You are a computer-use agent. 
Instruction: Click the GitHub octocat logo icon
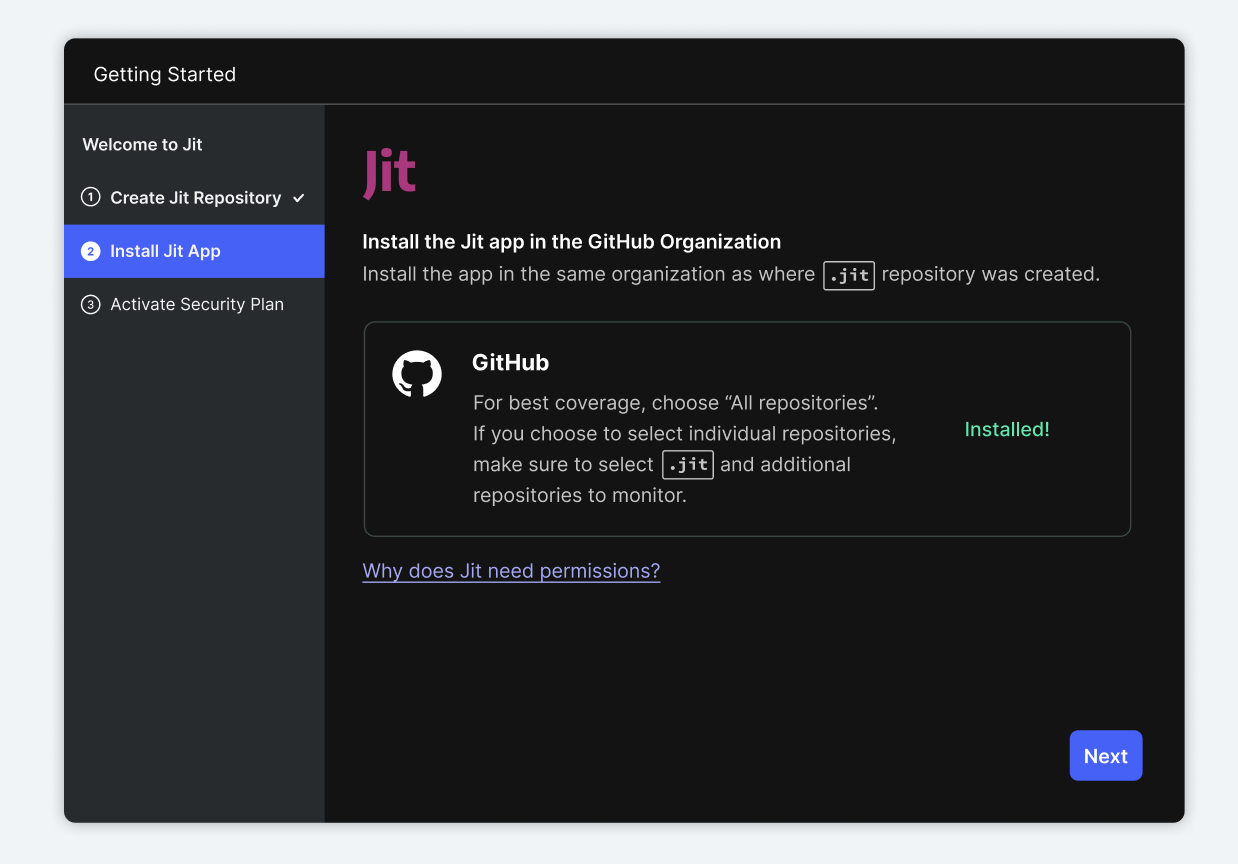[417, 374]
